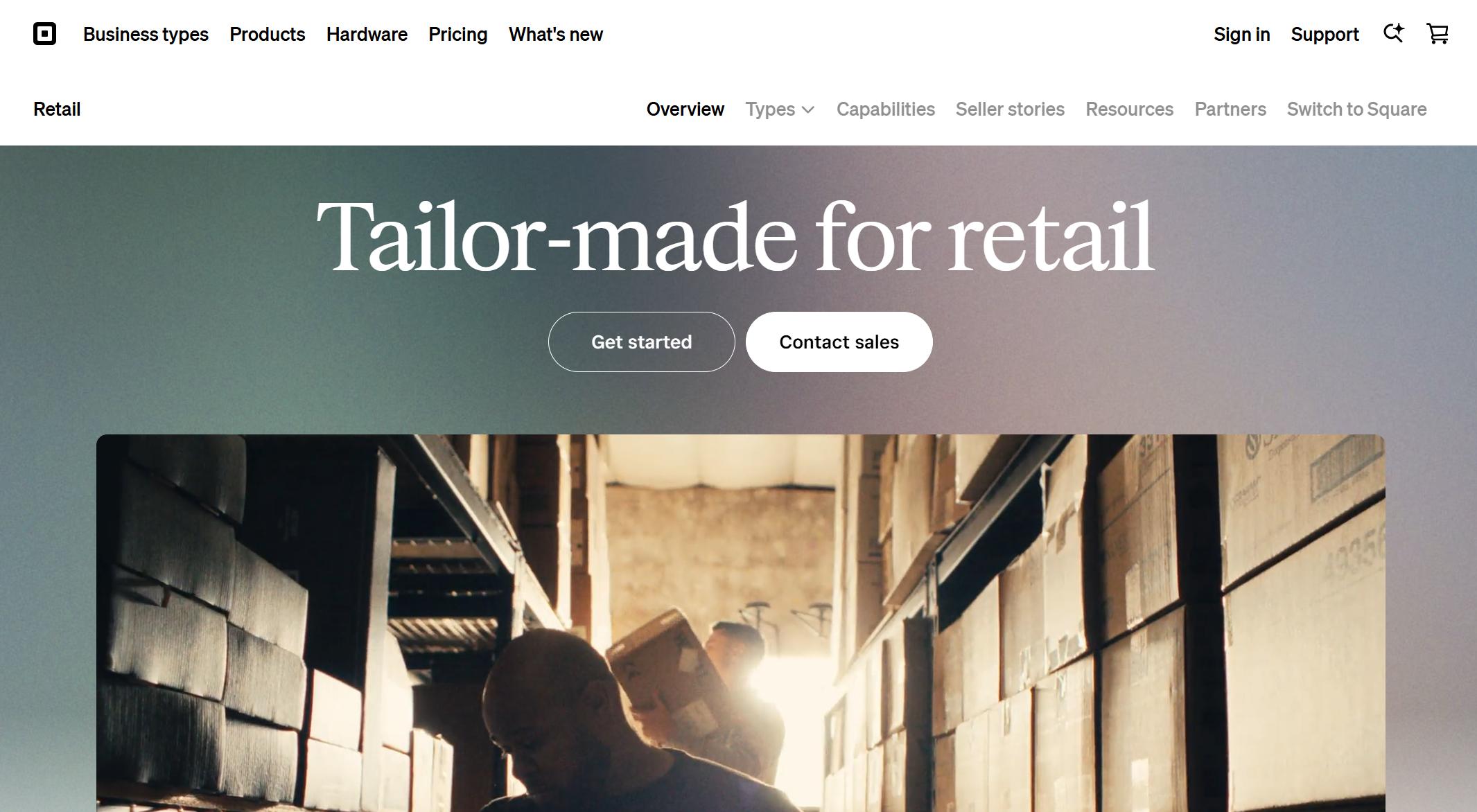Click the Switch to Square link

1357,109
